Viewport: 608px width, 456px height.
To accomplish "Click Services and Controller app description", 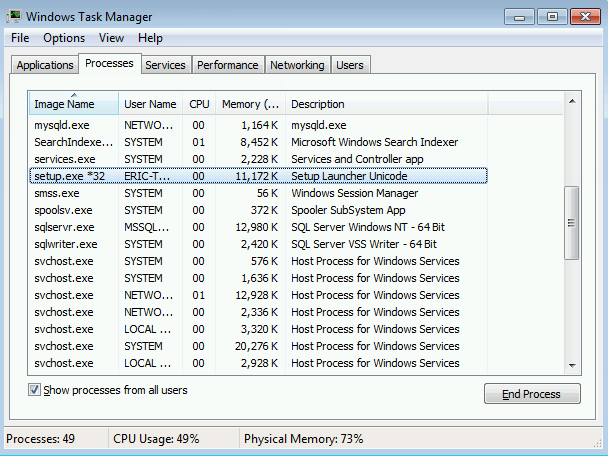I will click(x=357, y=159).
